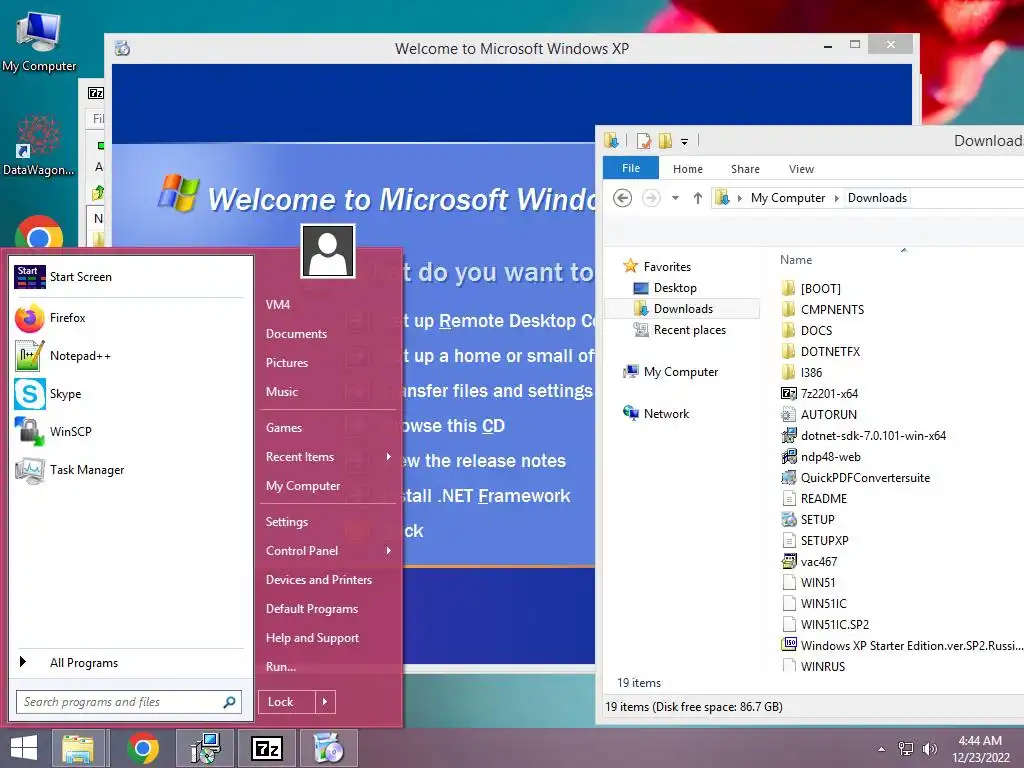The height and width of the screenshot is (768, 1024).
Task: Expand My Computer breadcrumb arrow
Action: click(837, 198)
